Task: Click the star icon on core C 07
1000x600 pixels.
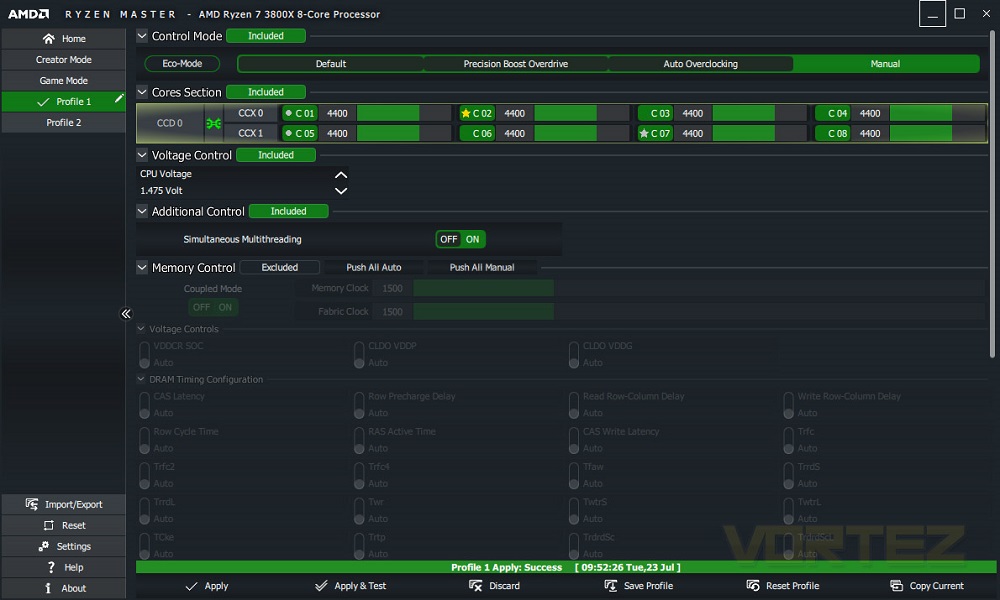Action: point(643,133)
